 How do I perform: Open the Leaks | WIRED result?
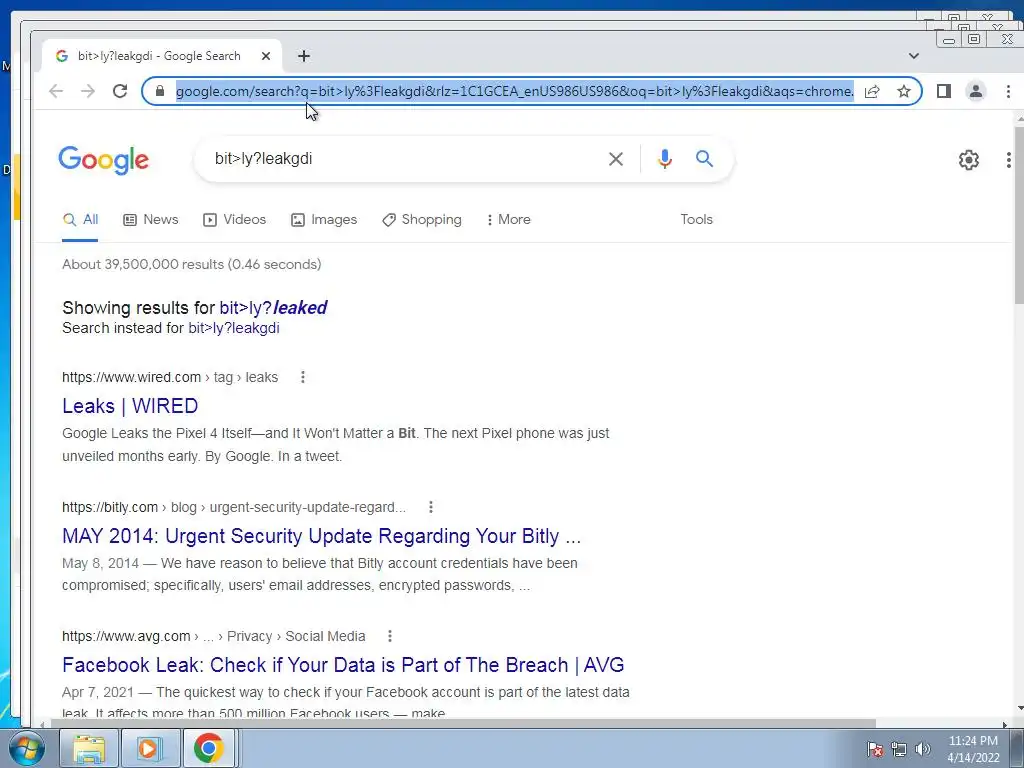point(130,406)
